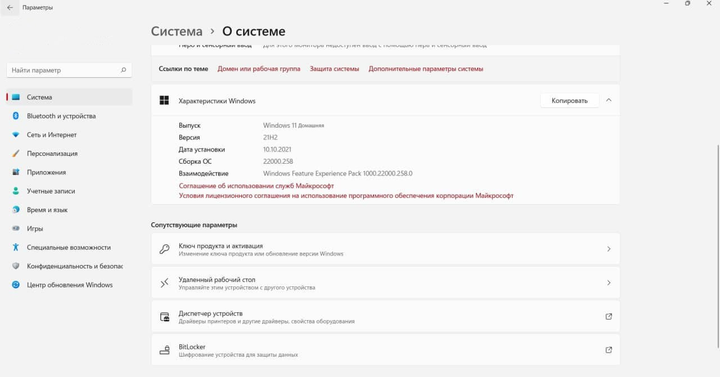Click the Сопутствующие параметры heading
This screenshot has height=377, width=720.
point(194,225)
